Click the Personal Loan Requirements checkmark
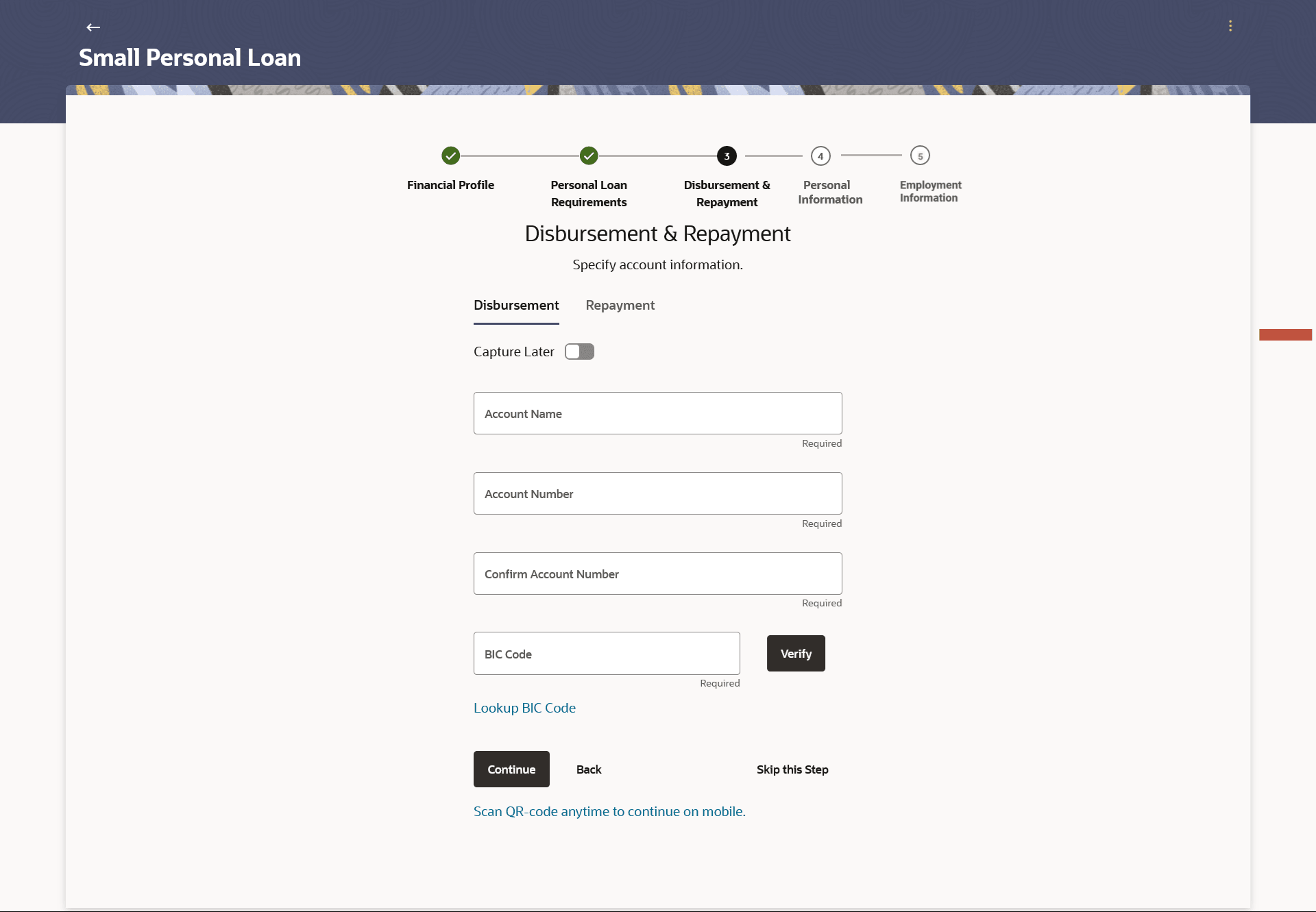The width and height of the screenshot is (1316, 912). [x=589, y=156]
